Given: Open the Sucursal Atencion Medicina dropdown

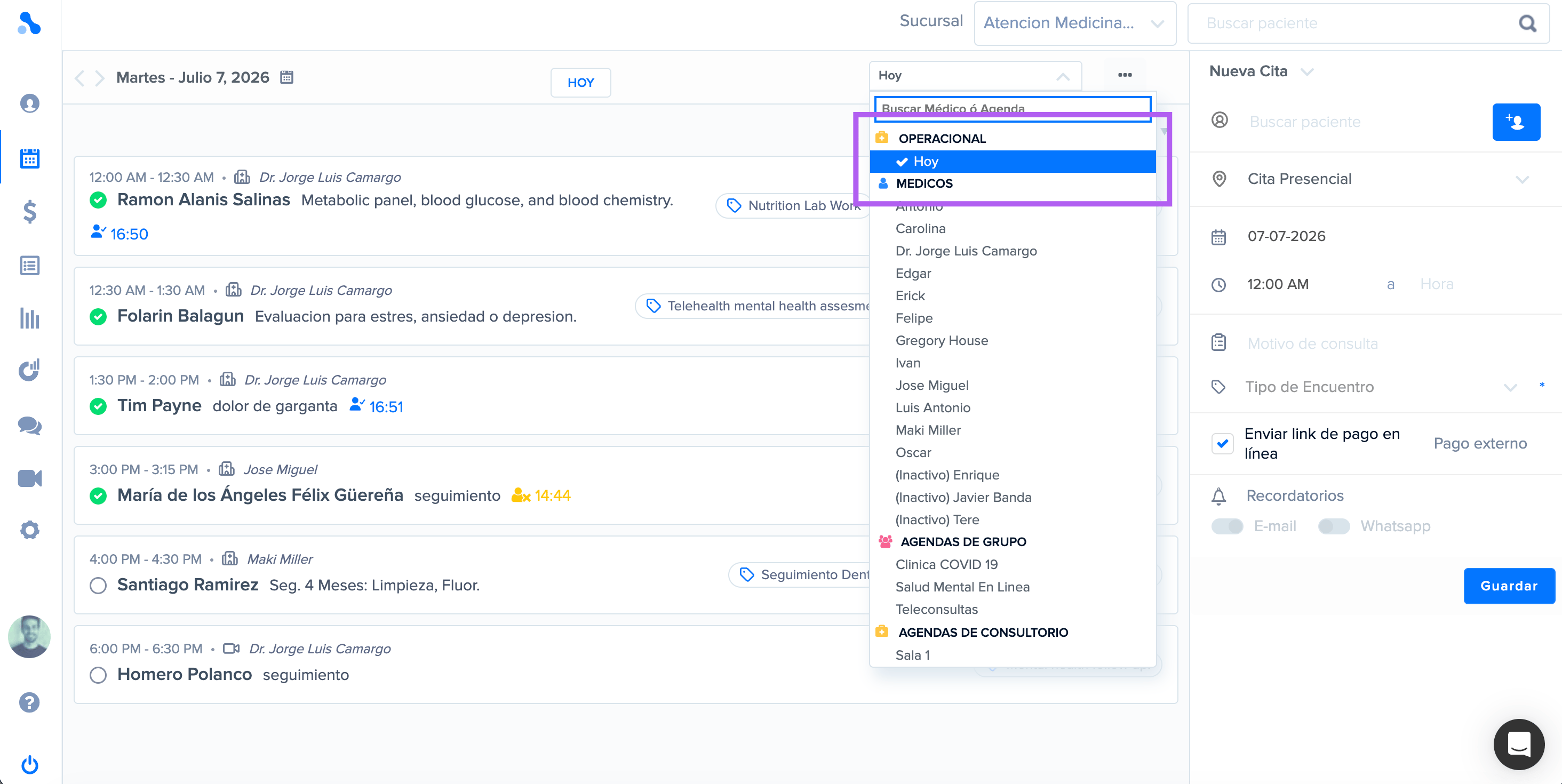Looking at the screenshot, I should click(x=1074, y=23).
